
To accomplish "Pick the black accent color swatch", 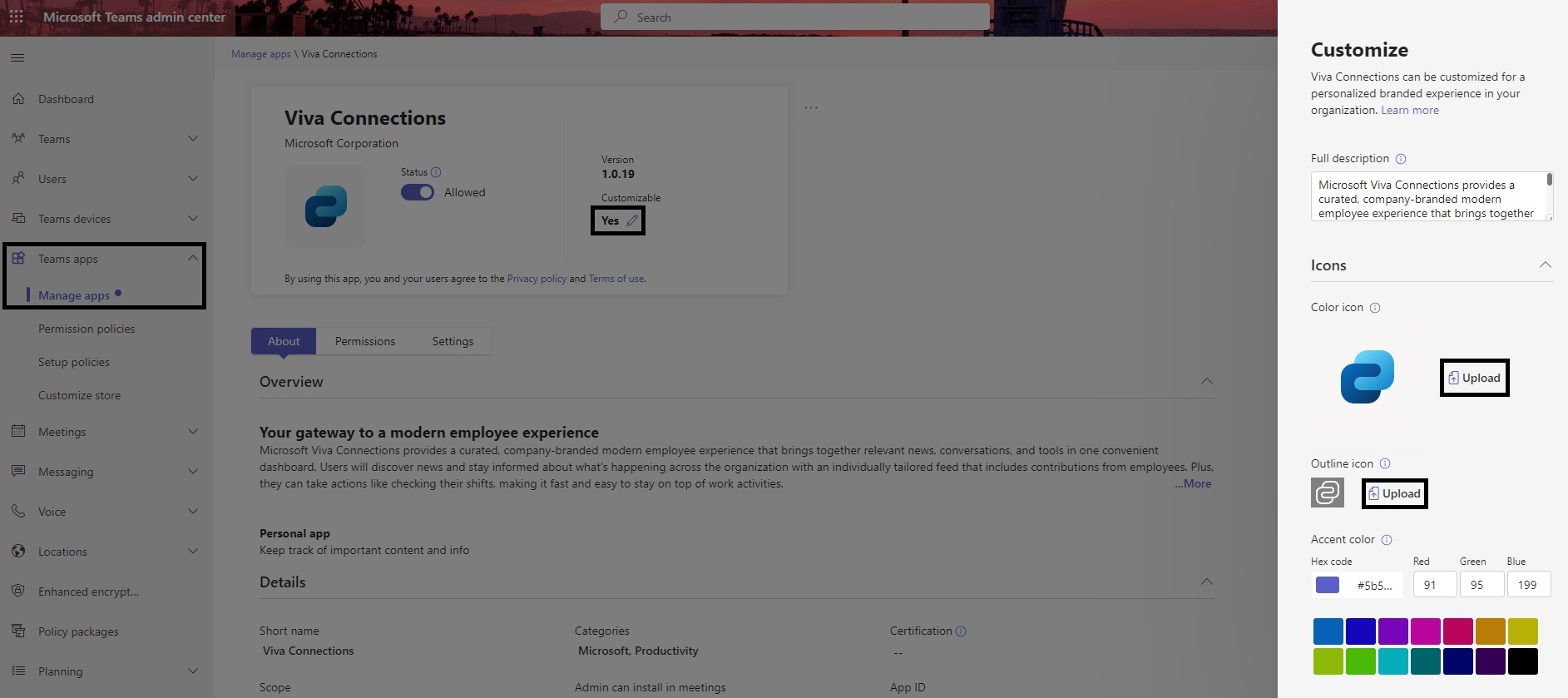I will [1523, 661].
